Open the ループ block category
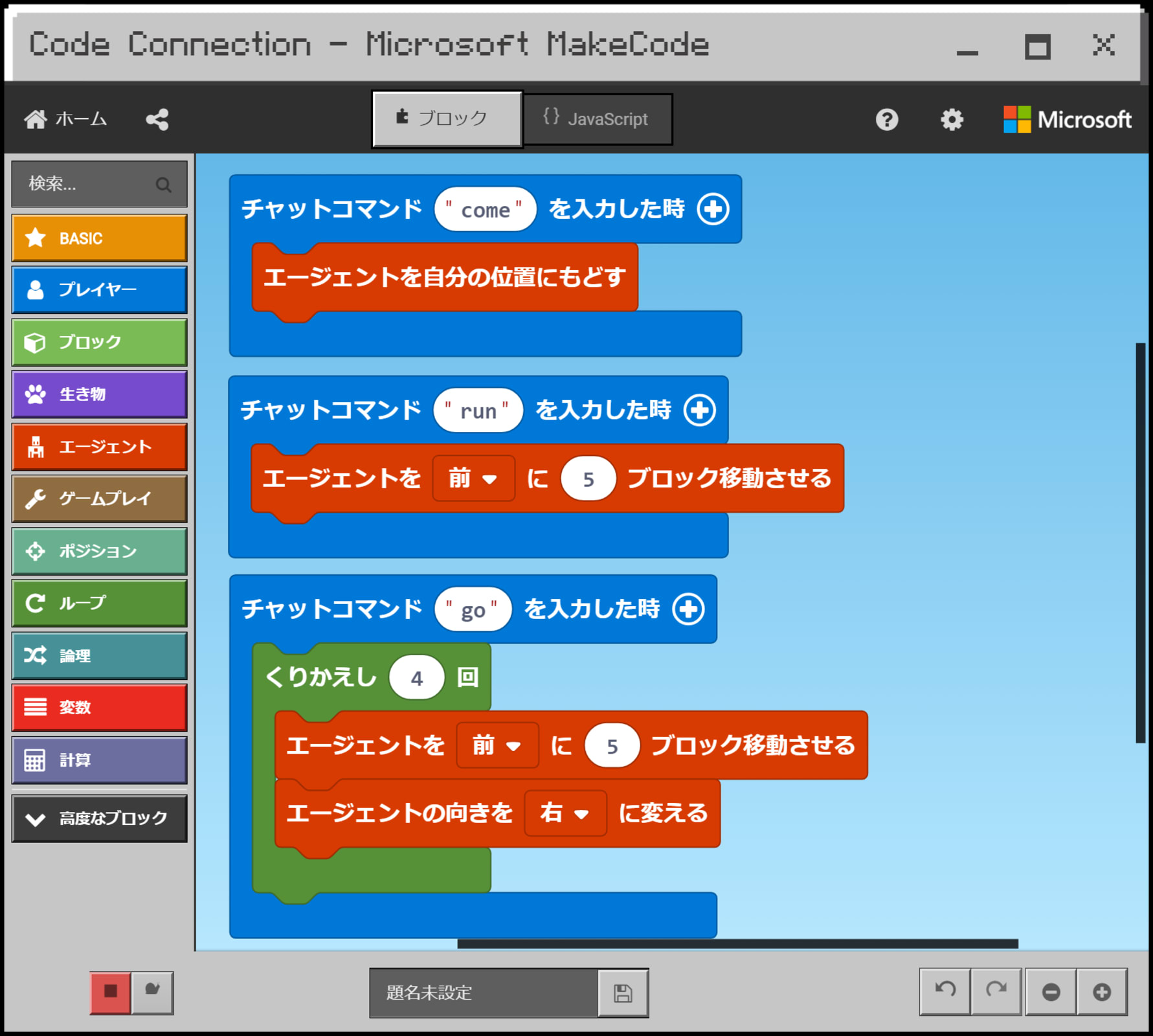1153x1036 pixels. (100, 603)
